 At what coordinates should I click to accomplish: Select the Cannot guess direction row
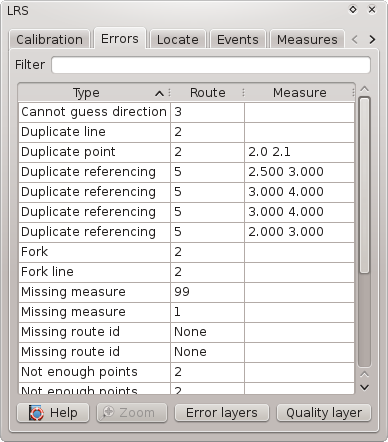[x=186, y=112]
